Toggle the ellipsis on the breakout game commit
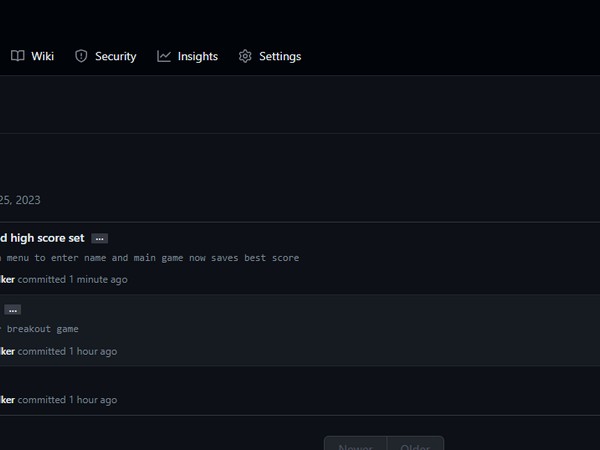600x450 pixels. 13,310
